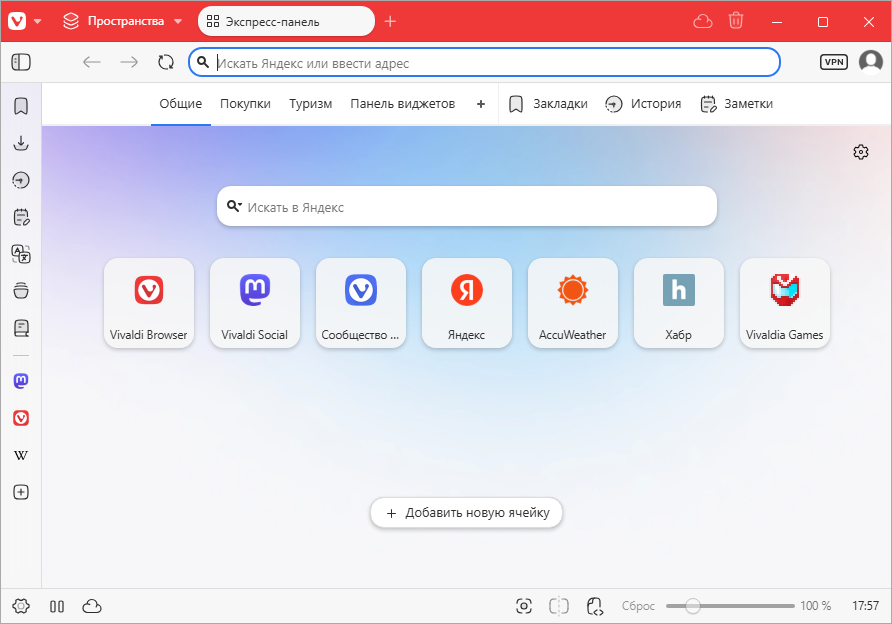Open the Translate panel in the sidebar
This screenshot has height=624, width=892.
[20, 254]
